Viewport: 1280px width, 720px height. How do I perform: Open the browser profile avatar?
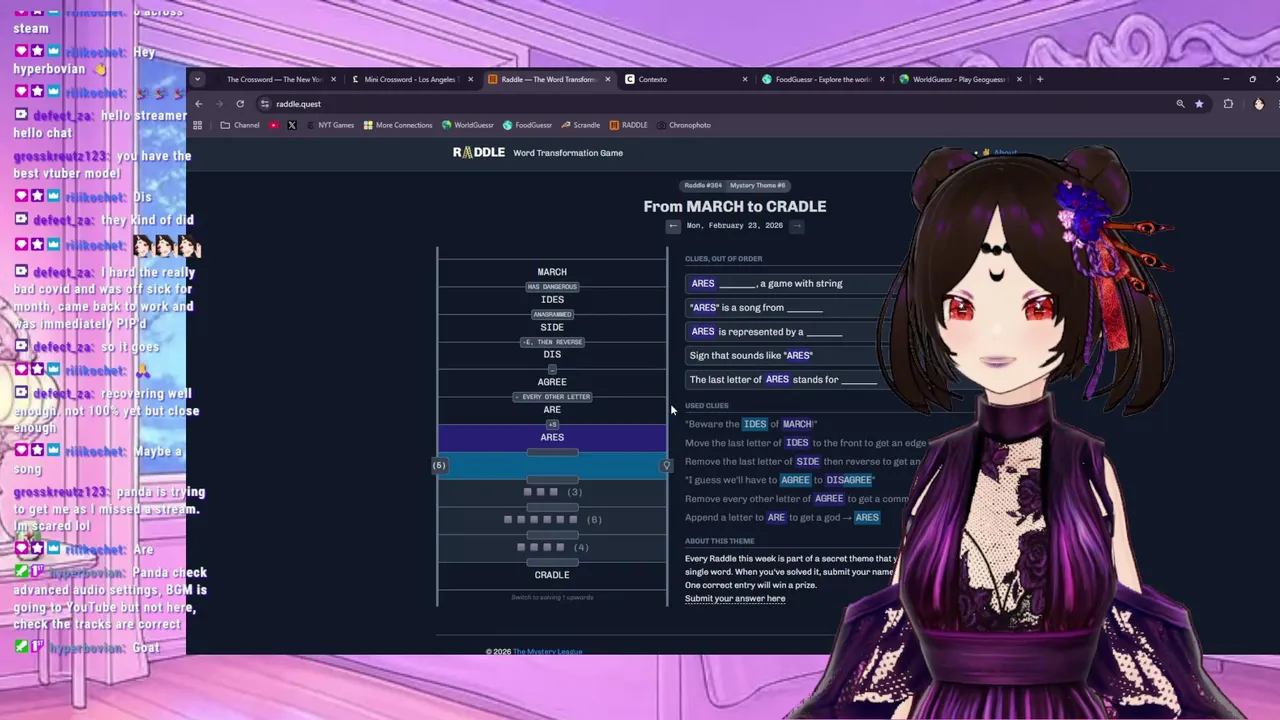coord(1259,104)
